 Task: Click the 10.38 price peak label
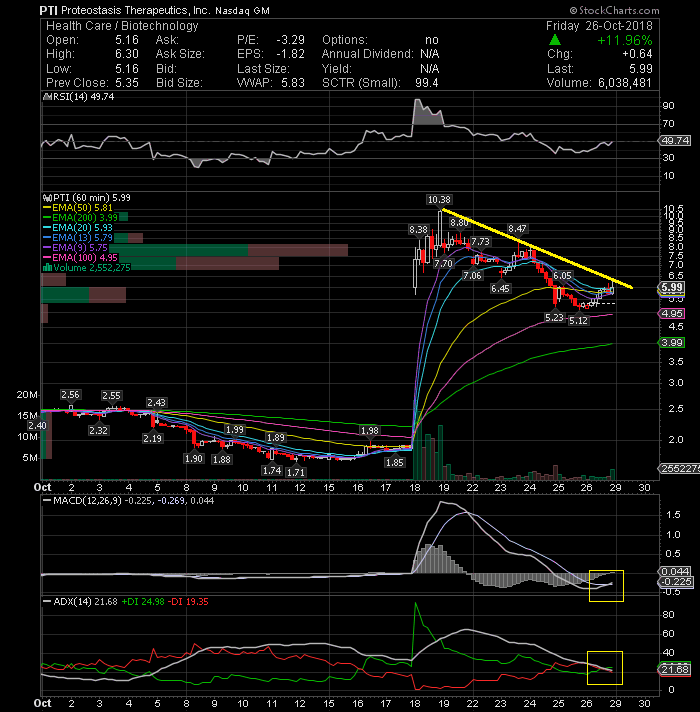pos(439,199)
